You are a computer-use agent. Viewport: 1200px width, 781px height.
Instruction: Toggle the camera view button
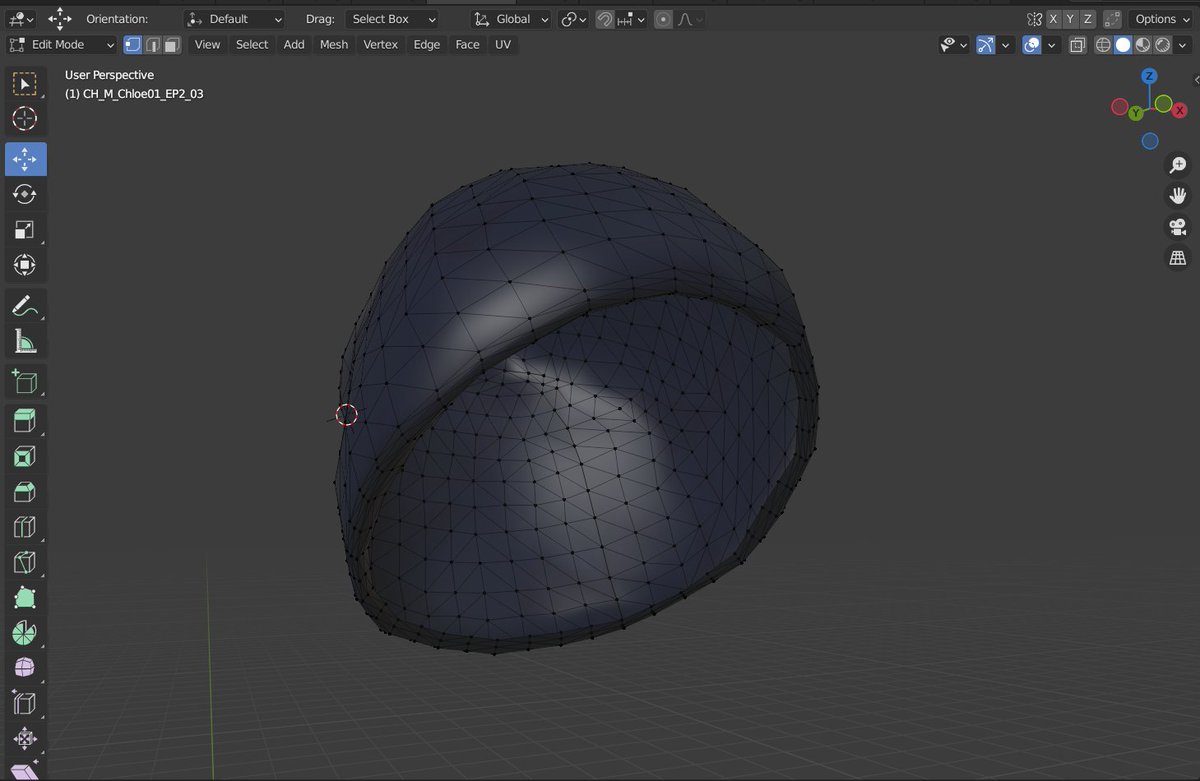1178,227
